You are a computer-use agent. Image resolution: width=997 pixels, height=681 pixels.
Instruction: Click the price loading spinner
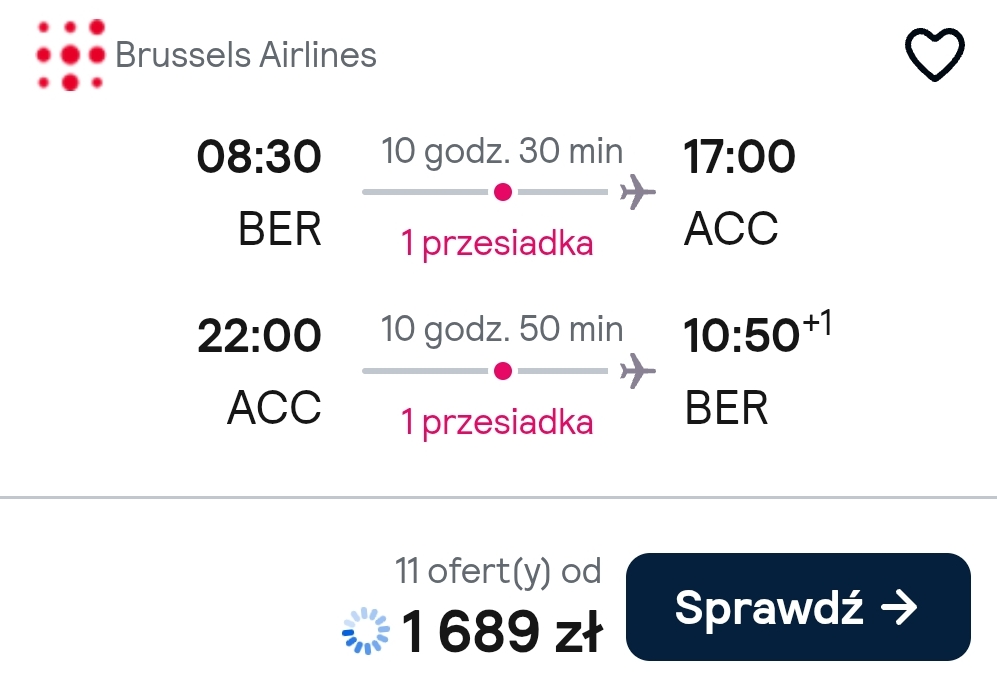(366, 631)
